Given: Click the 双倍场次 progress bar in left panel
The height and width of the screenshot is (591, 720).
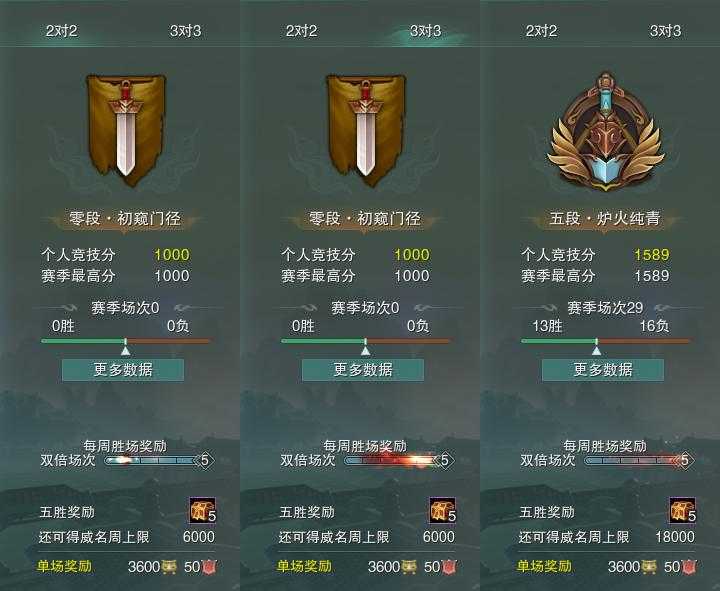Looking at the screenshot, I should tap(154, 460).
